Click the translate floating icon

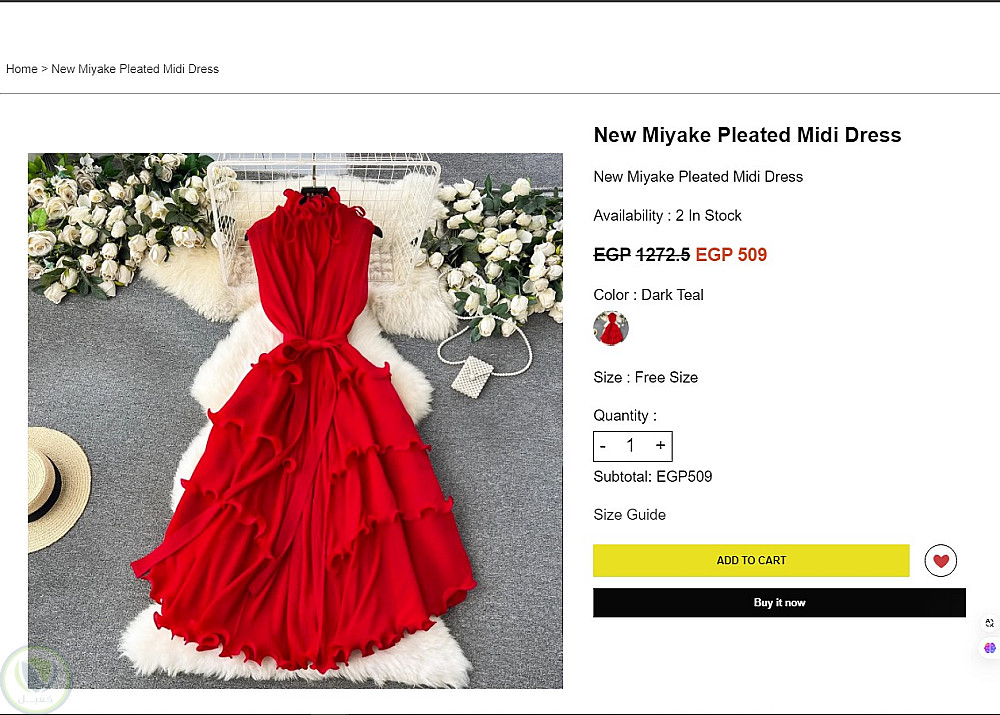tap(989, 623)
